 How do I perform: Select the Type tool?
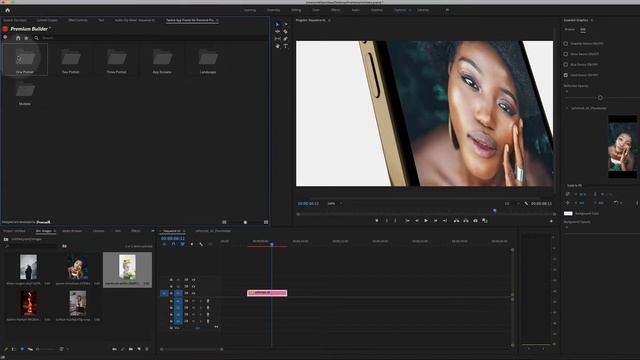(x=285, y=46)
